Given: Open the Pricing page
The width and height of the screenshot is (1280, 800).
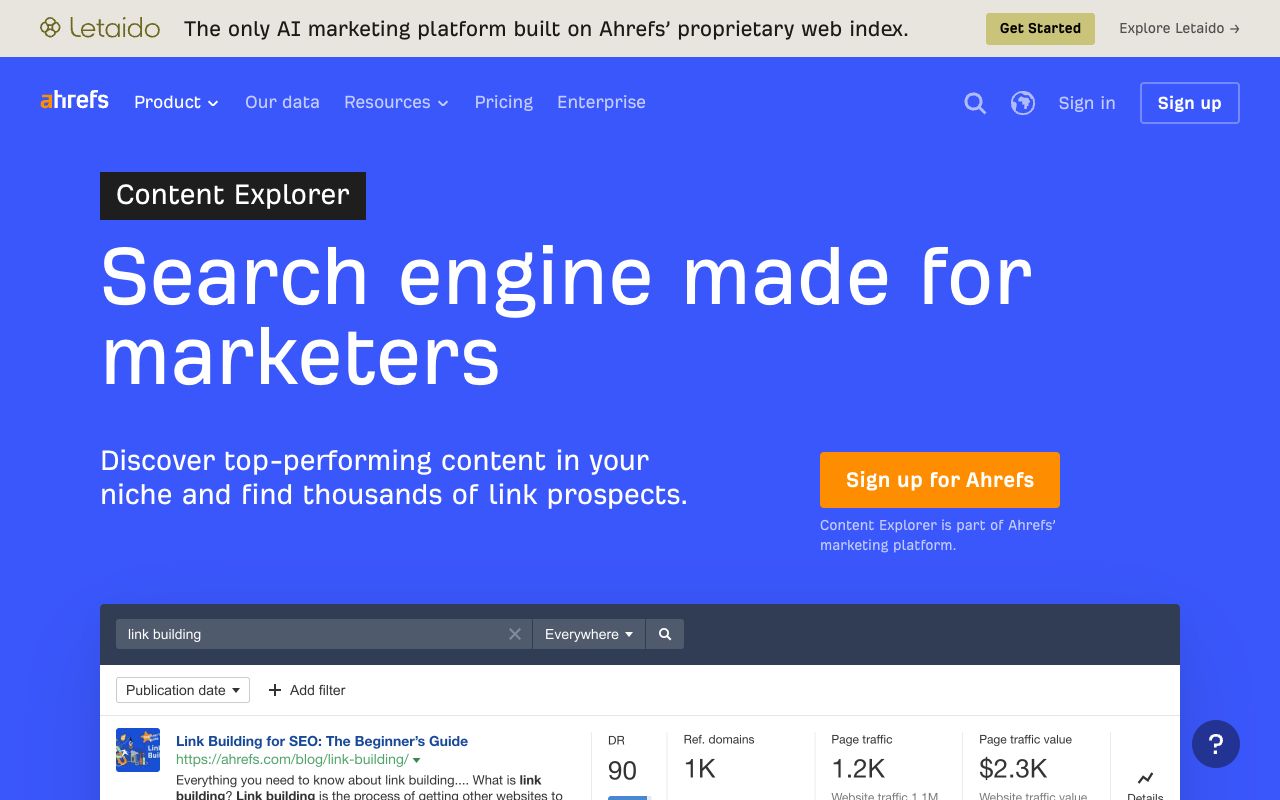Looking at the screenshot, I should click(504, 102).
